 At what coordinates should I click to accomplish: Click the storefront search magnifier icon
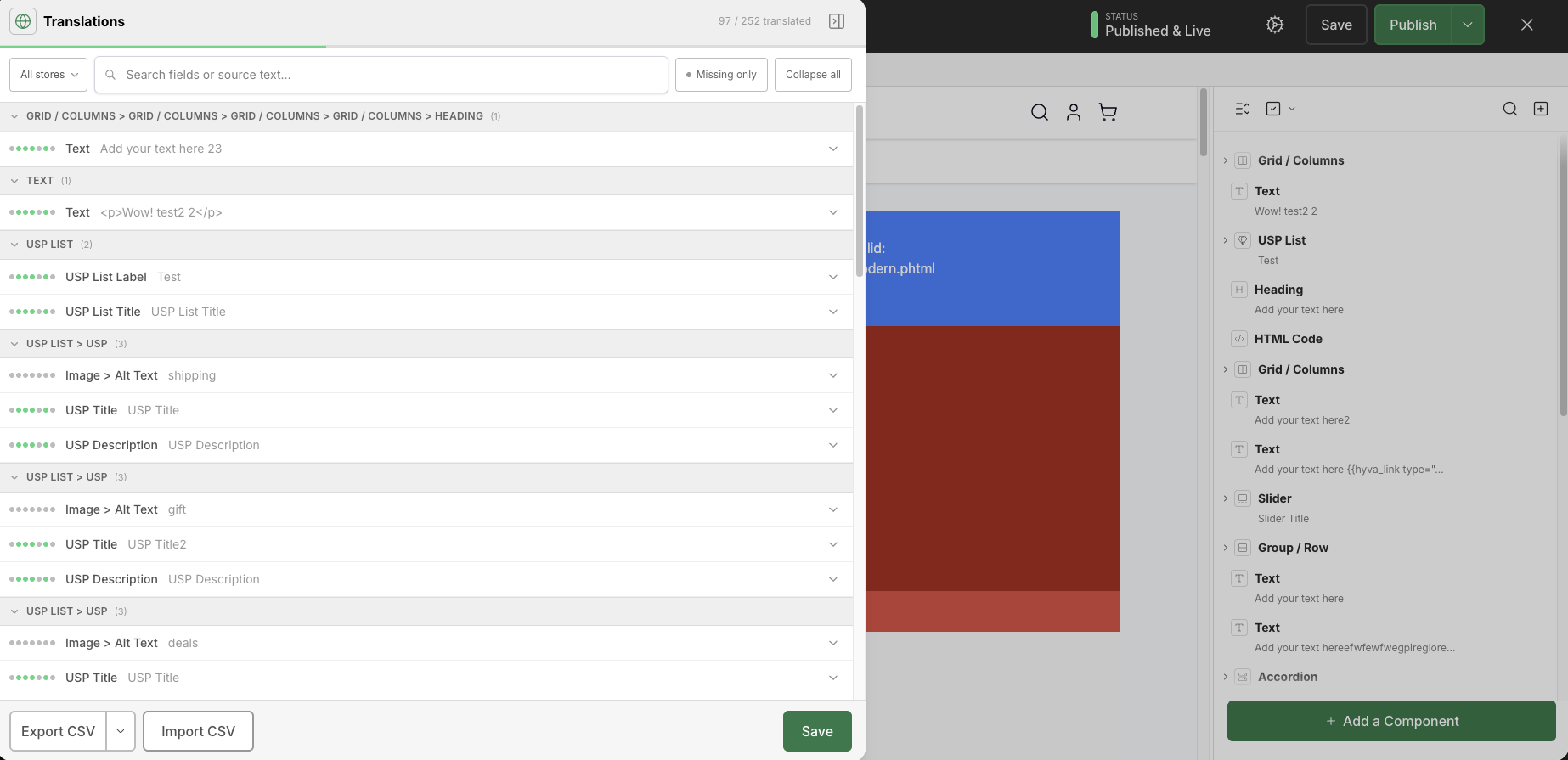click(1040, 112)
